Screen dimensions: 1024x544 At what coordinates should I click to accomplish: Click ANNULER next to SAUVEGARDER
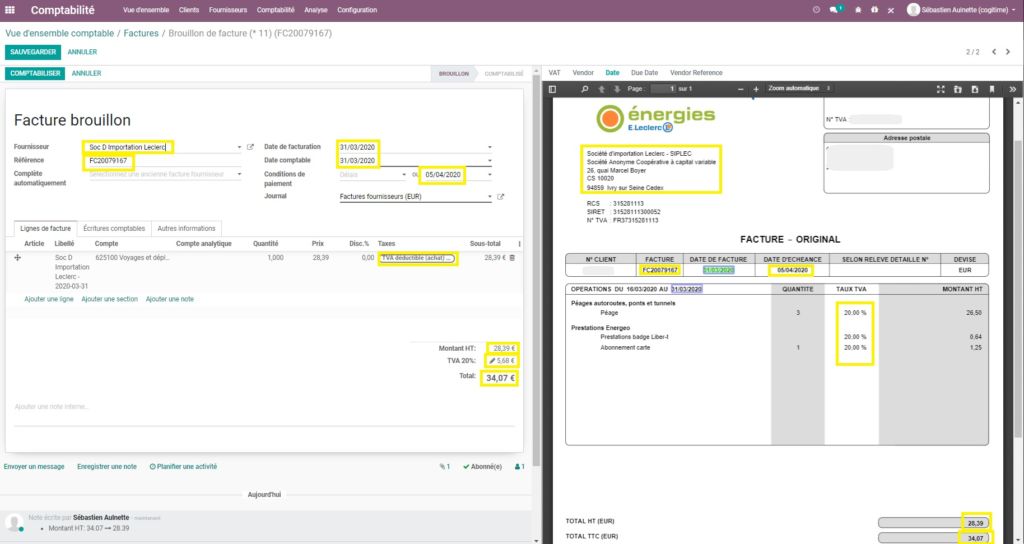pos(82,52)
